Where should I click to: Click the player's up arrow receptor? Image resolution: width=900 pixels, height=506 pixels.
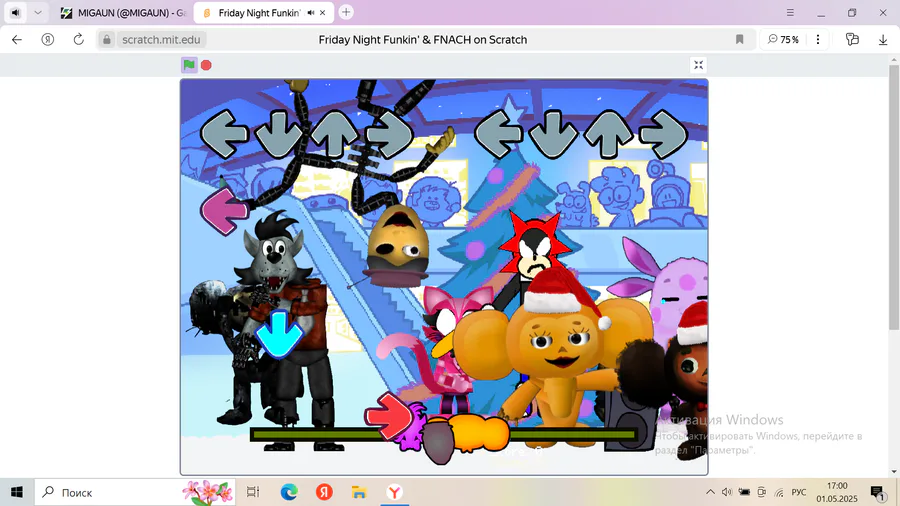(608, 135)
